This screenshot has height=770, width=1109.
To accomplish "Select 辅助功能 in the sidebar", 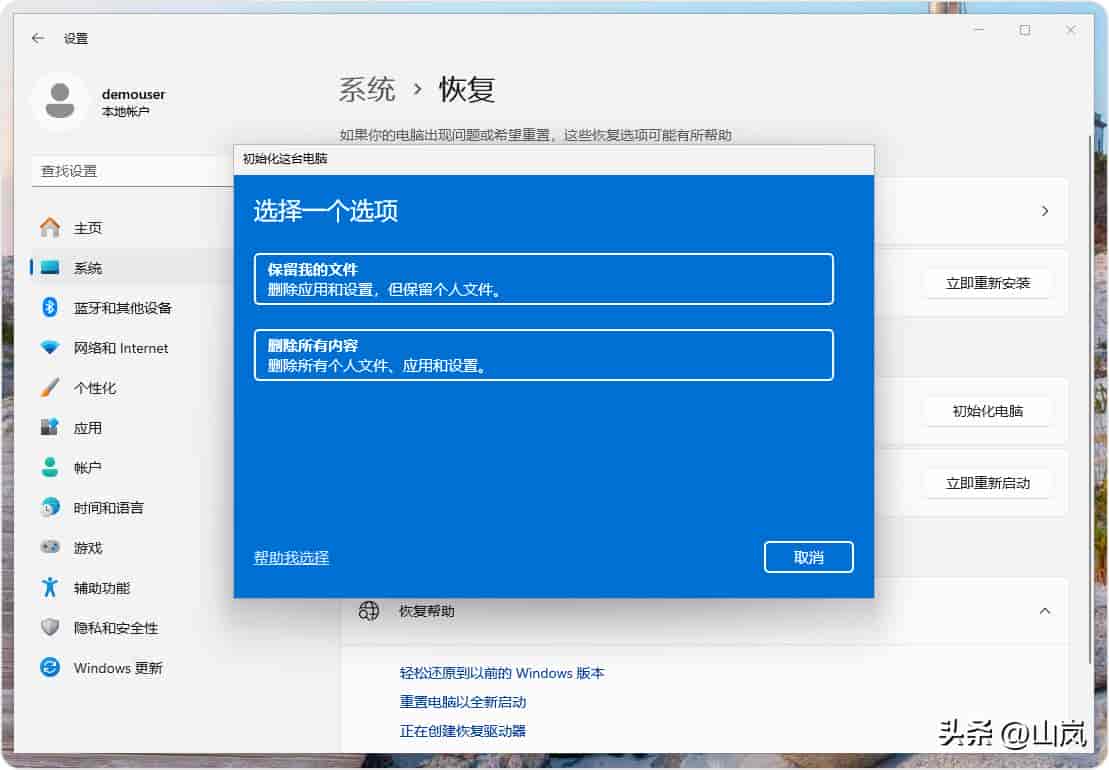I will 102,588.
